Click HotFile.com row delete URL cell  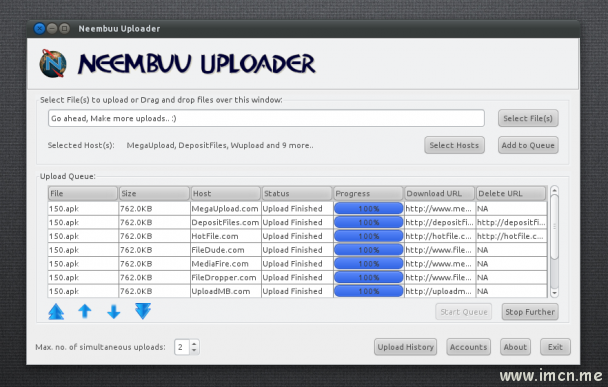(511, 236)
